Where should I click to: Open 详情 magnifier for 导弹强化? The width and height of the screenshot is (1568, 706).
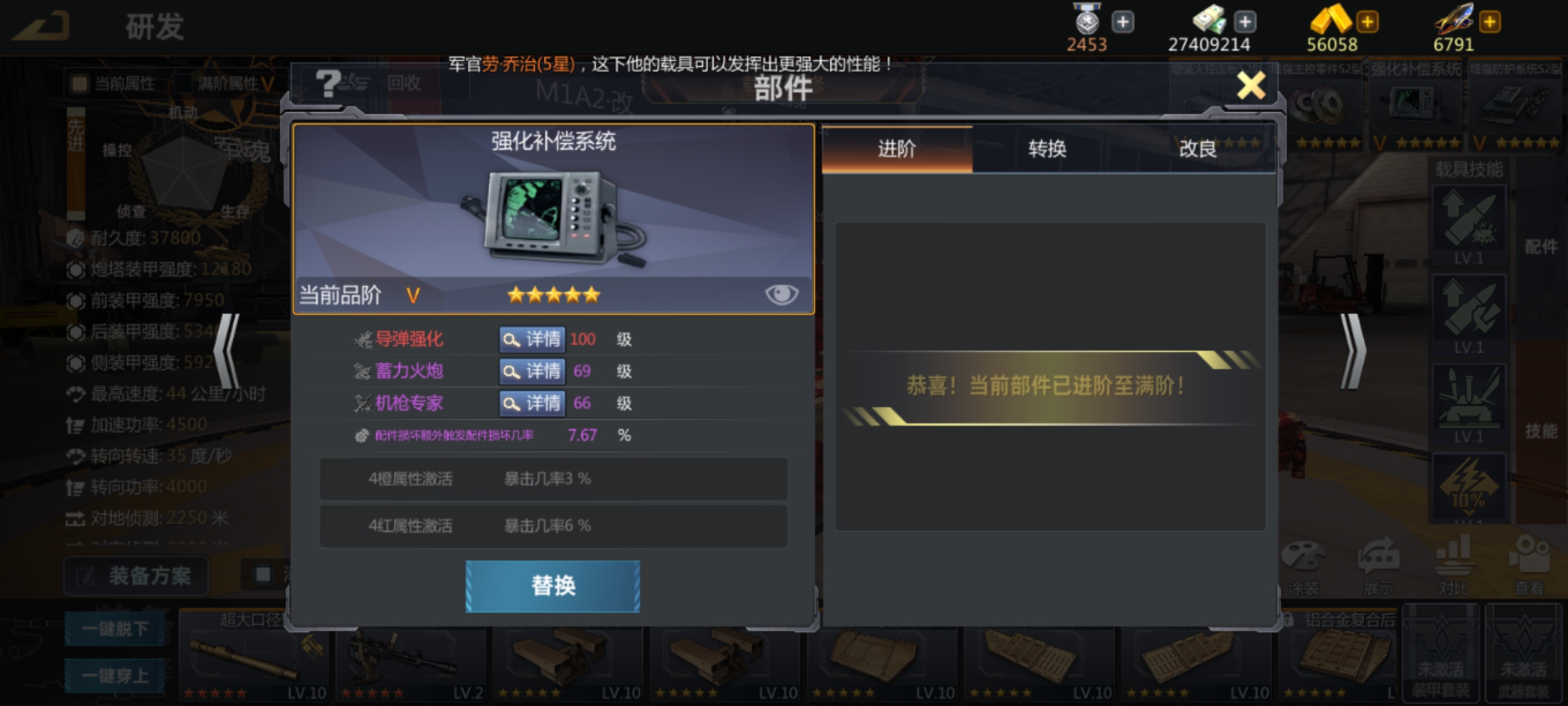(531, 339)
